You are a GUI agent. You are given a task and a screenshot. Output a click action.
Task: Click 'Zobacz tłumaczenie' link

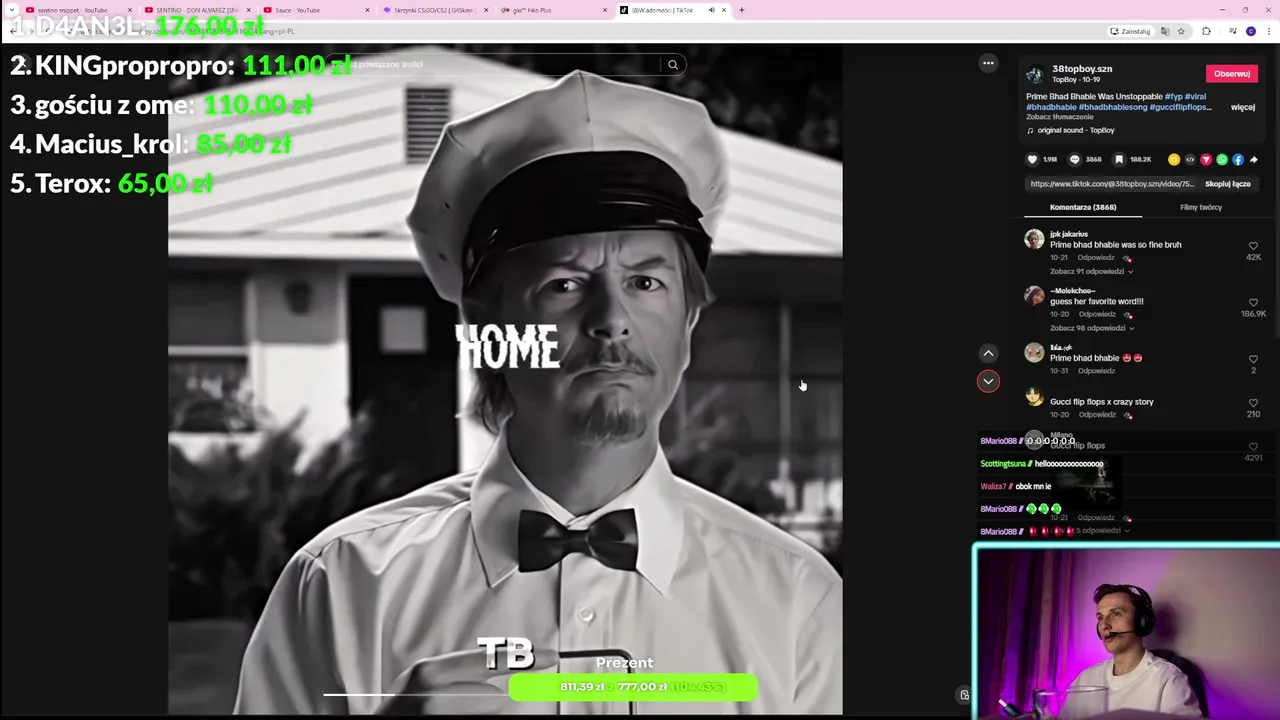click(x=1059, y=117)
